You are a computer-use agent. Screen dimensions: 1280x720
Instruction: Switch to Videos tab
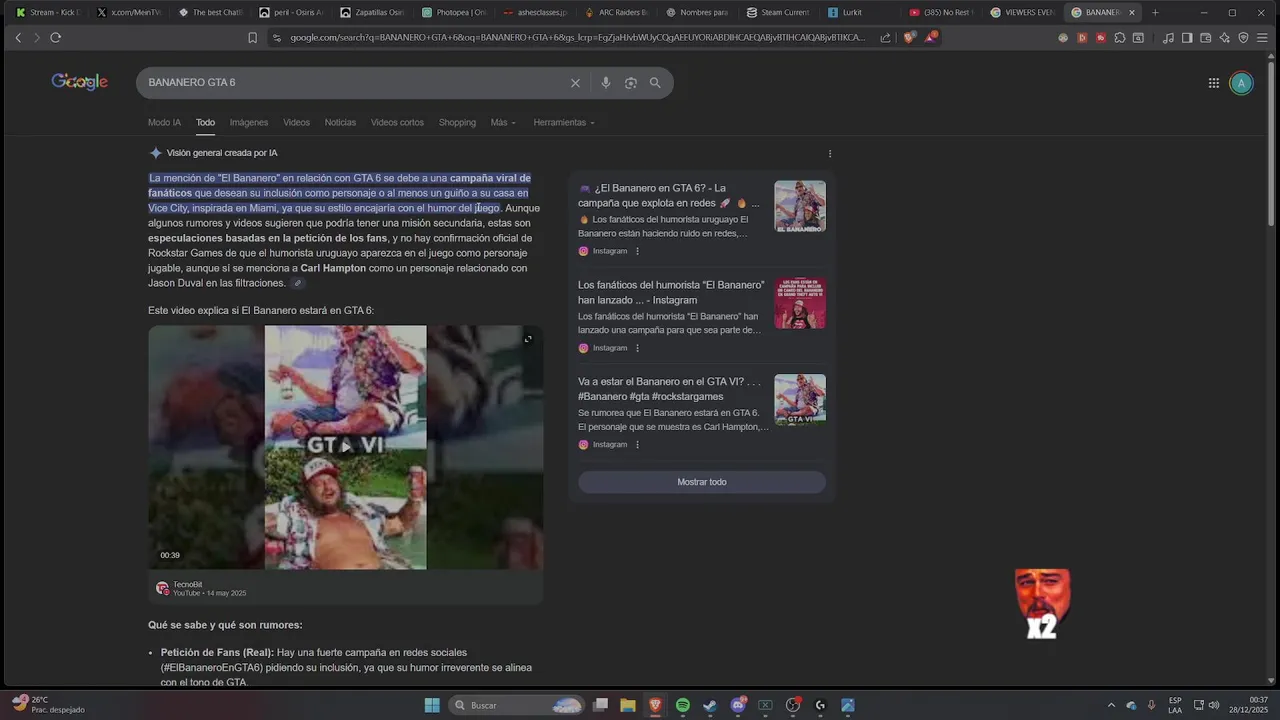tap(296, 123)
